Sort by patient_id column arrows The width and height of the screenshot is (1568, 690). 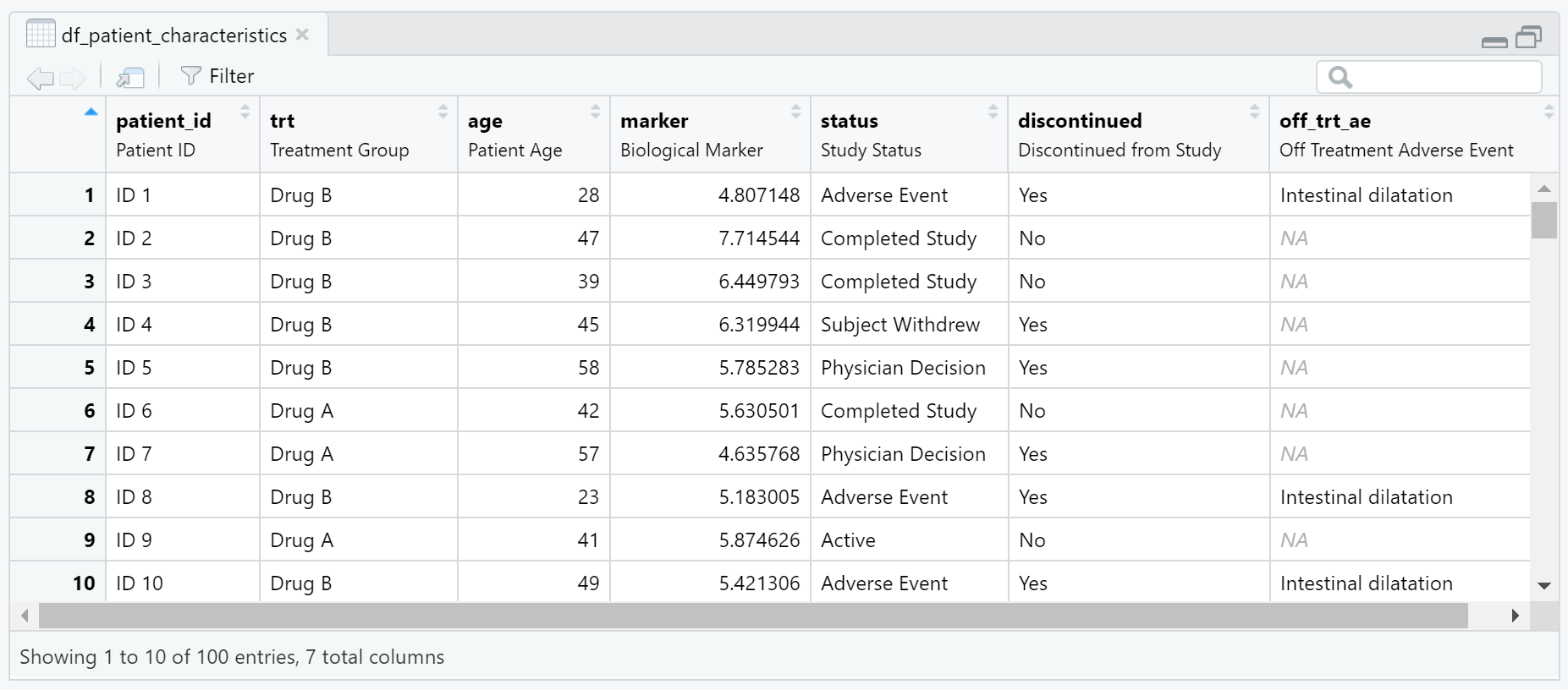(x=245, y=112)
